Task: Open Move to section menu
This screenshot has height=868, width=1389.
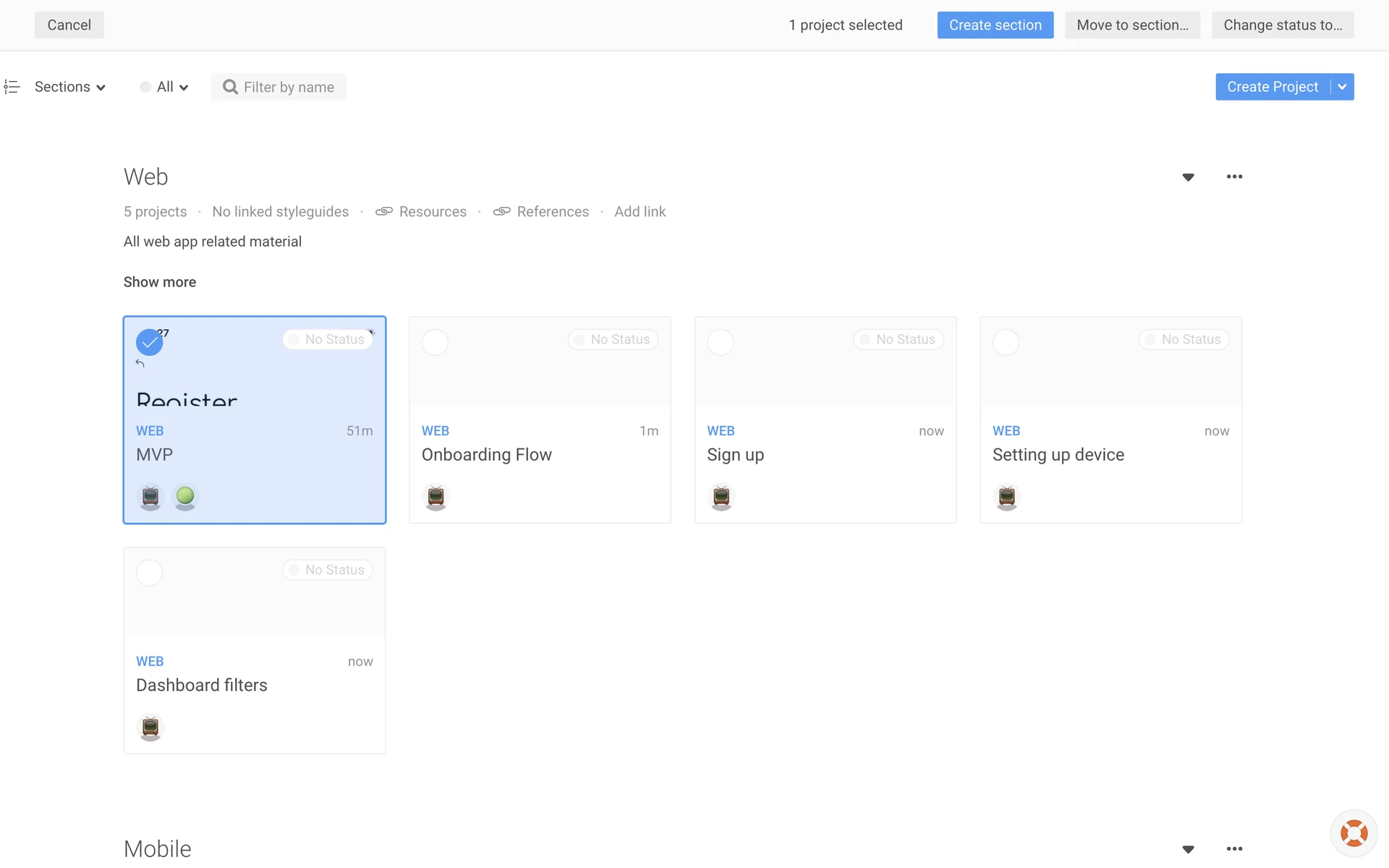Action: (x=1132, y=25)
